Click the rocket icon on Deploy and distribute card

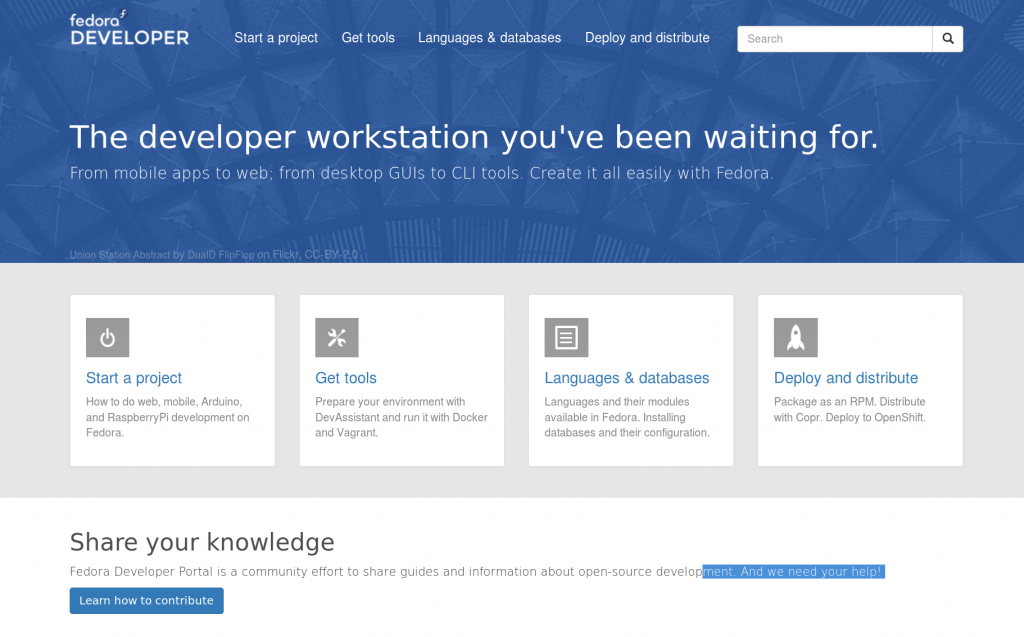795,337
